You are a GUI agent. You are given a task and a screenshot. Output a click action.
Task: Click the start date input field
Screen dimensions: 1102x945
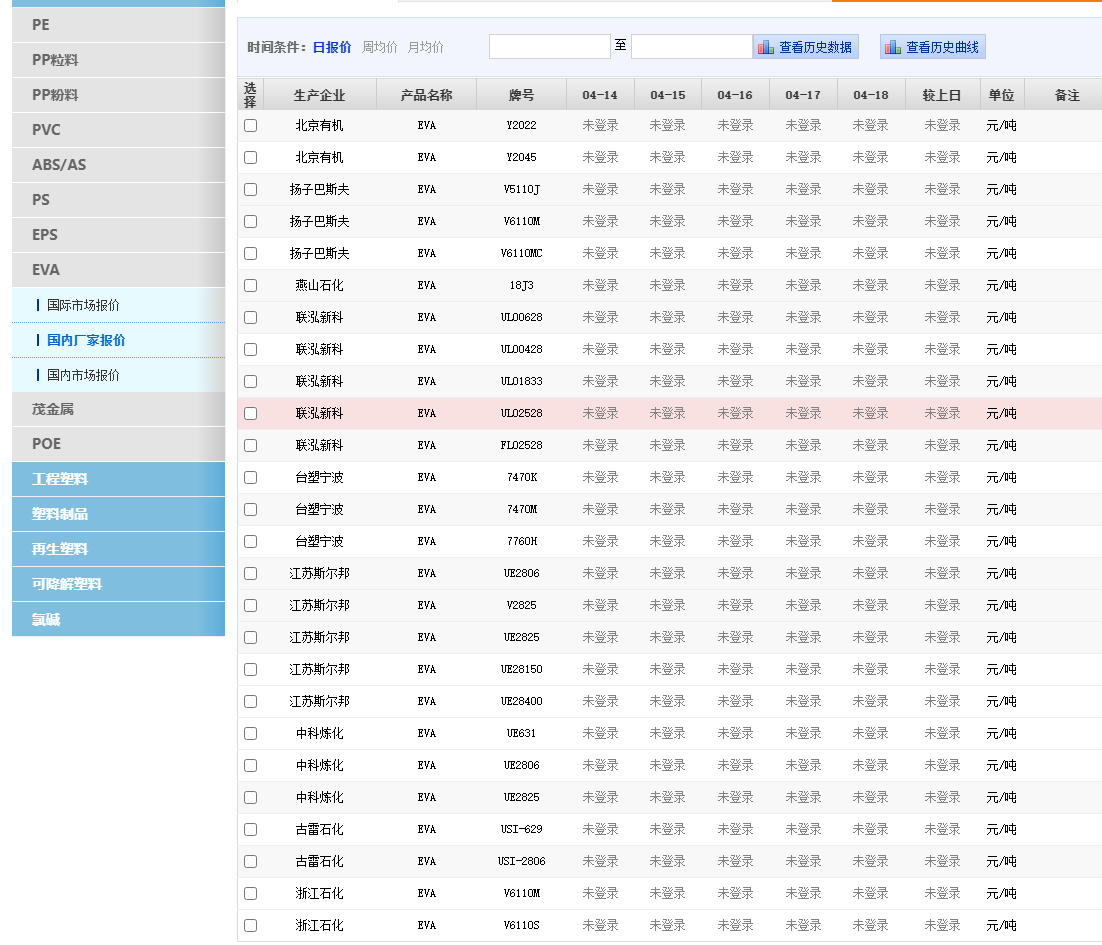[x=549, y=47]
